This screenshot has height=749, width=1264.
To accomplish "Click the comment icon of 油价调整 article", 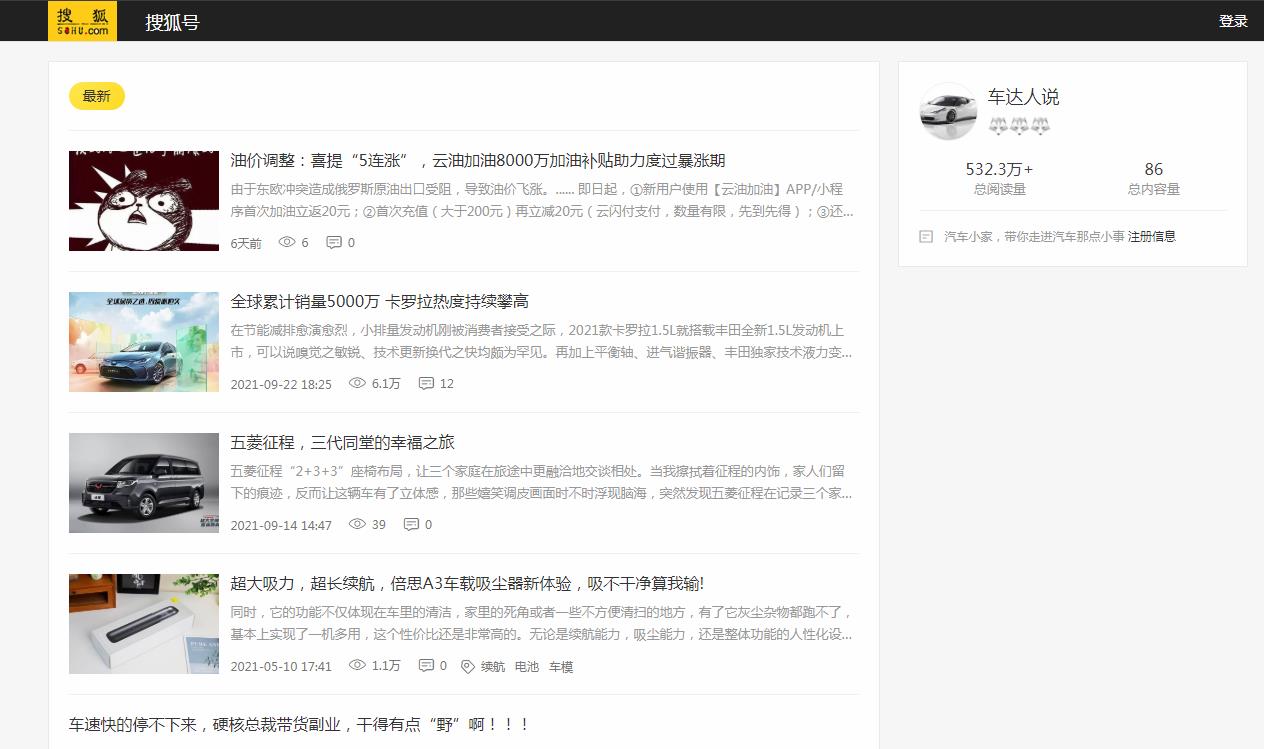I will (x=334, y=242).
